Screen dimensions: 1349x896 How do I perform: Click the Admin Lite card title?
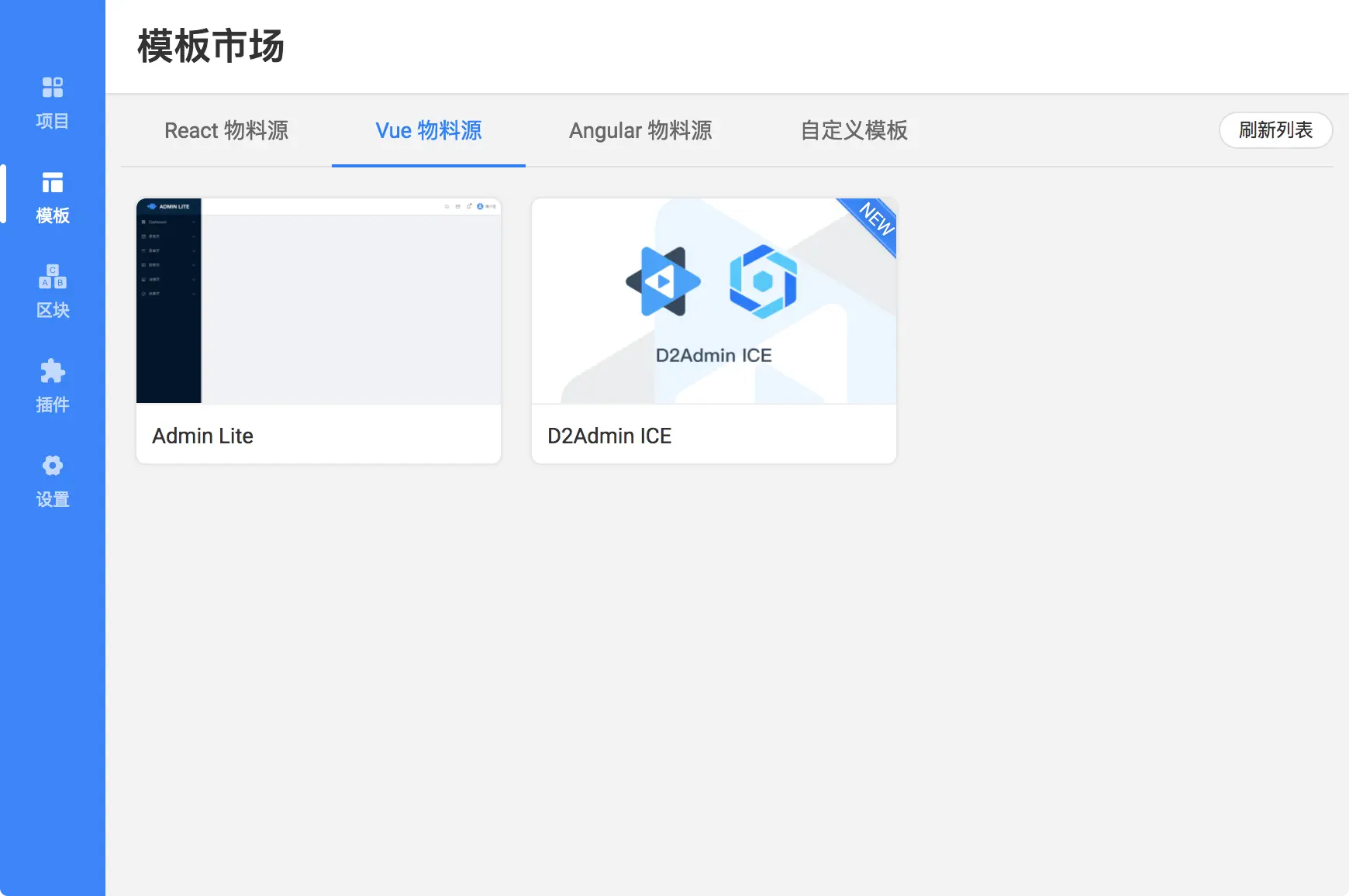[203, 436]
